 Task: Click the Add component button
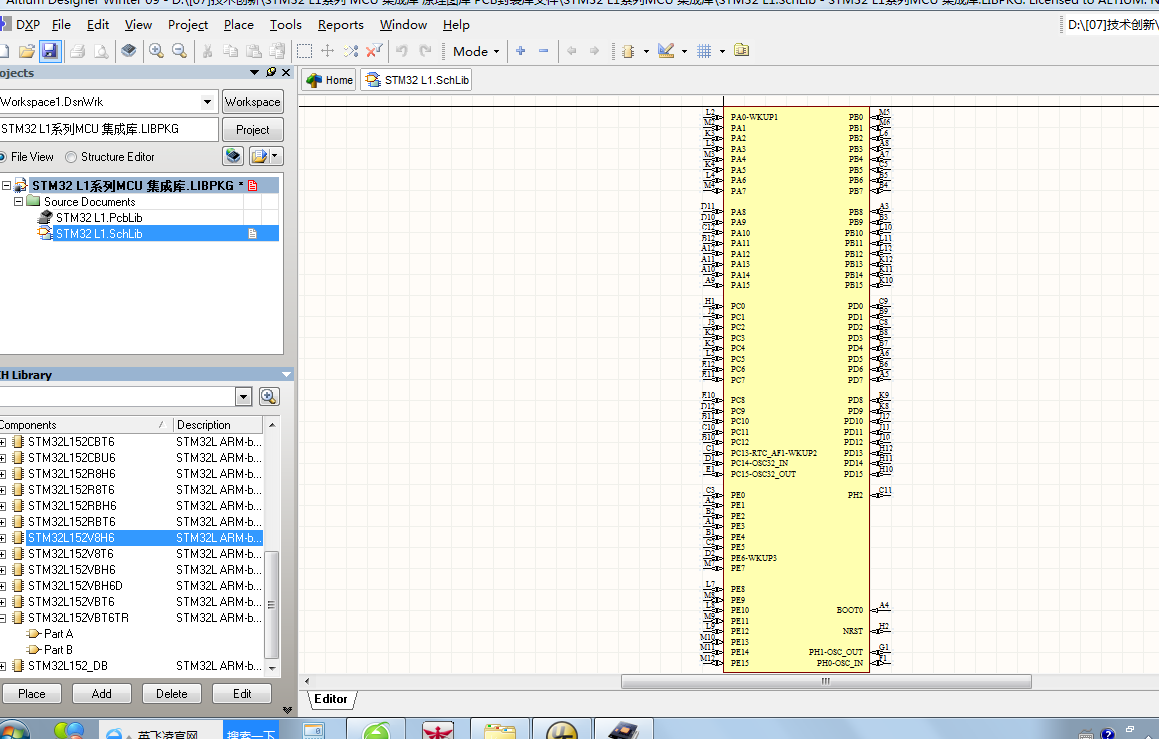pos(102,694)
